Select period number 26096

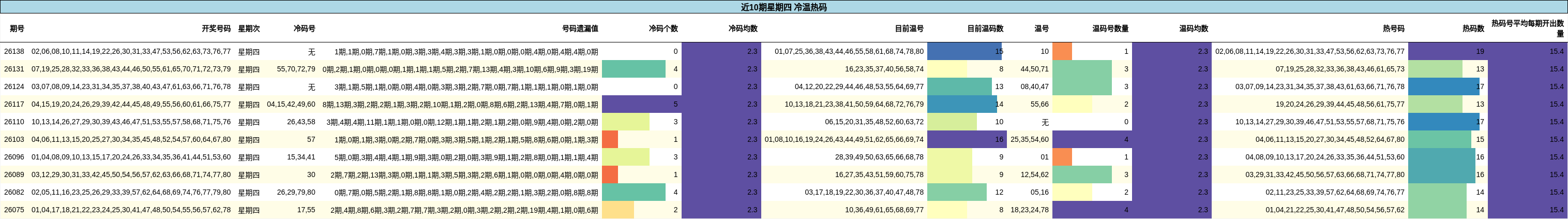(14, 157)
